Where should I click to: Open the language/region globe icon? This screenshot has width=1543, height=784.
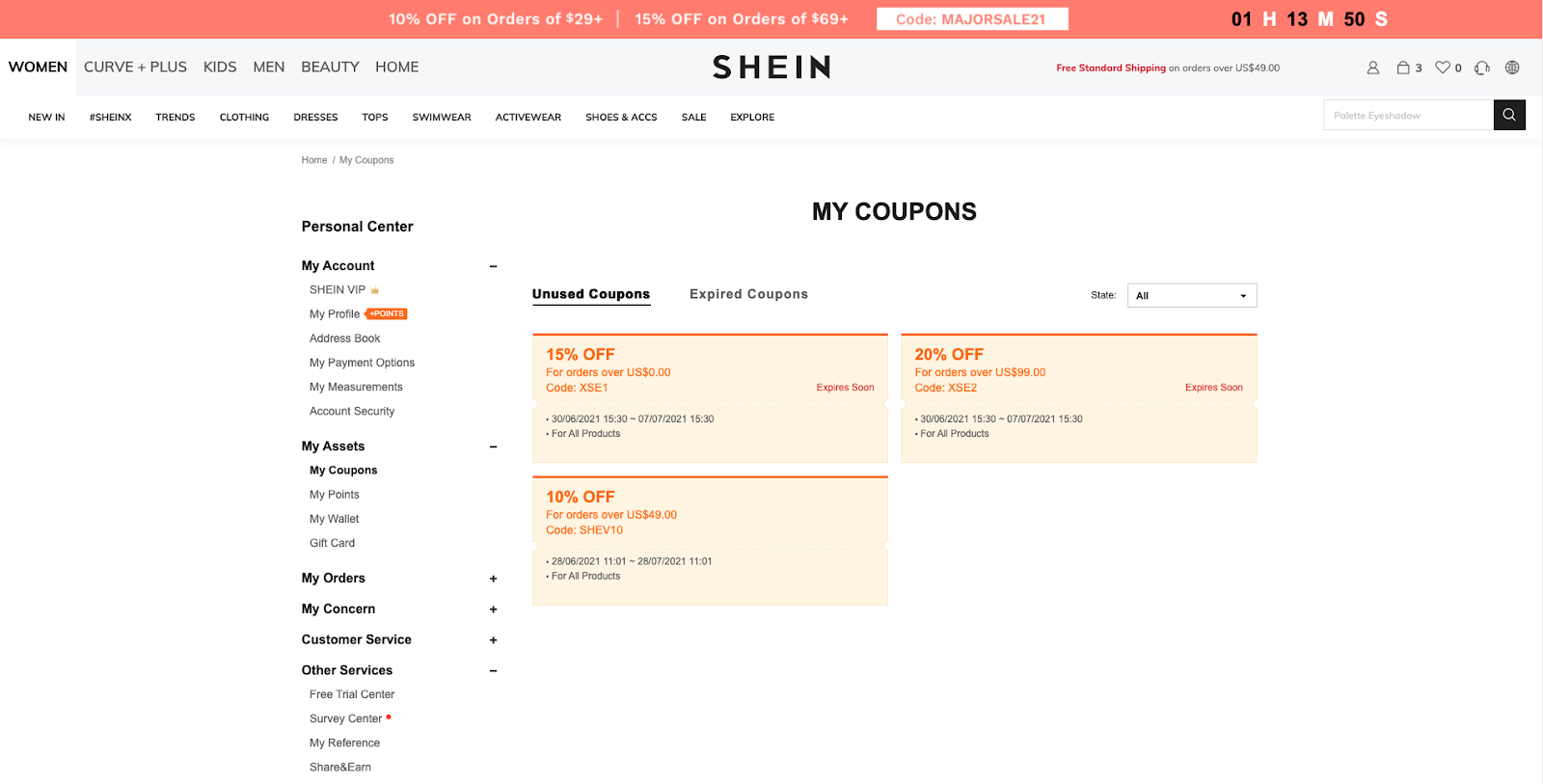coord(1512,68)
